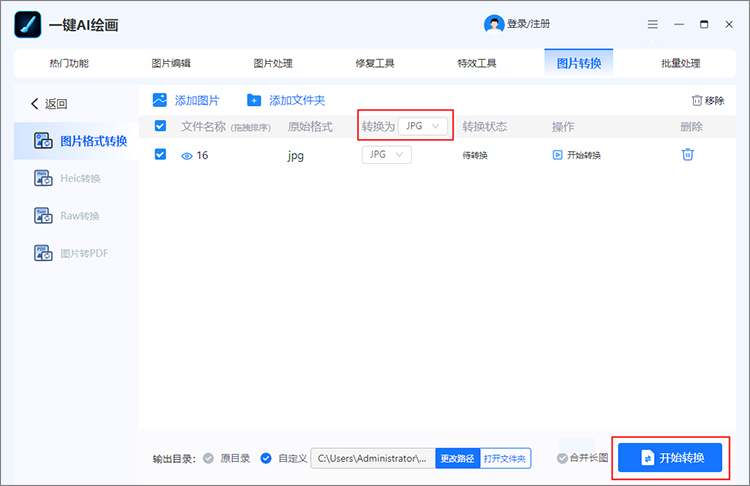This screenshot has width=750, height=486.
Task: Click the add image icon
Action: (160, 100)
